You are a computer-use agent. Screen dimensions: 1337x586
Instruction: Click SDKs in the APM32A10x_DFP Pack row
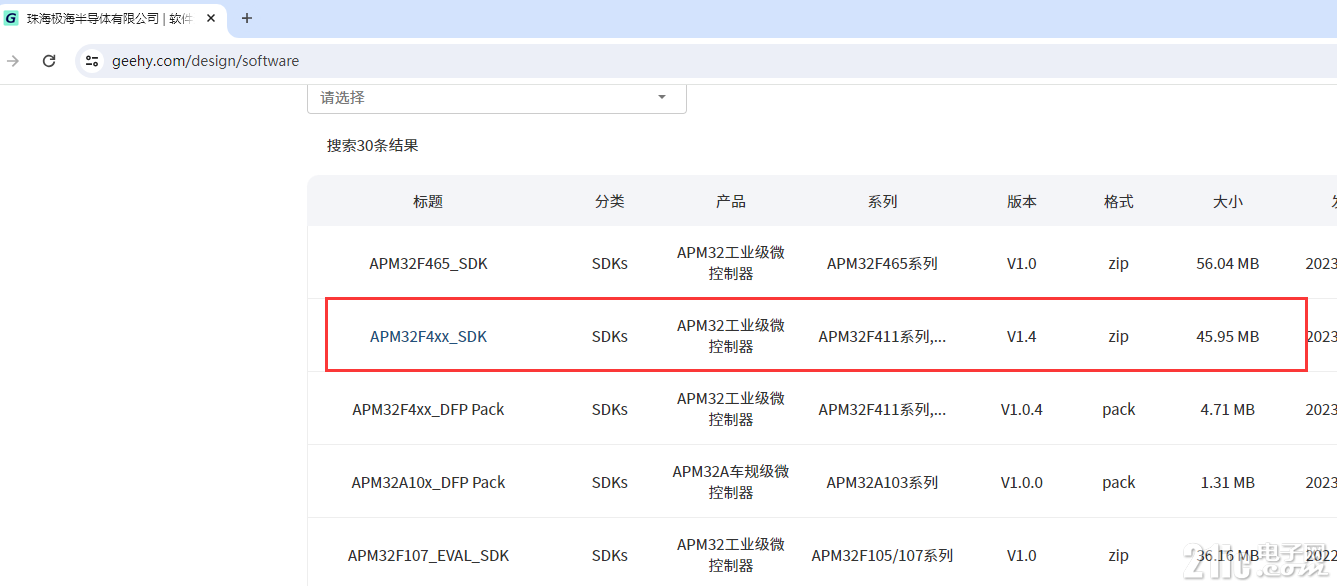610,483
